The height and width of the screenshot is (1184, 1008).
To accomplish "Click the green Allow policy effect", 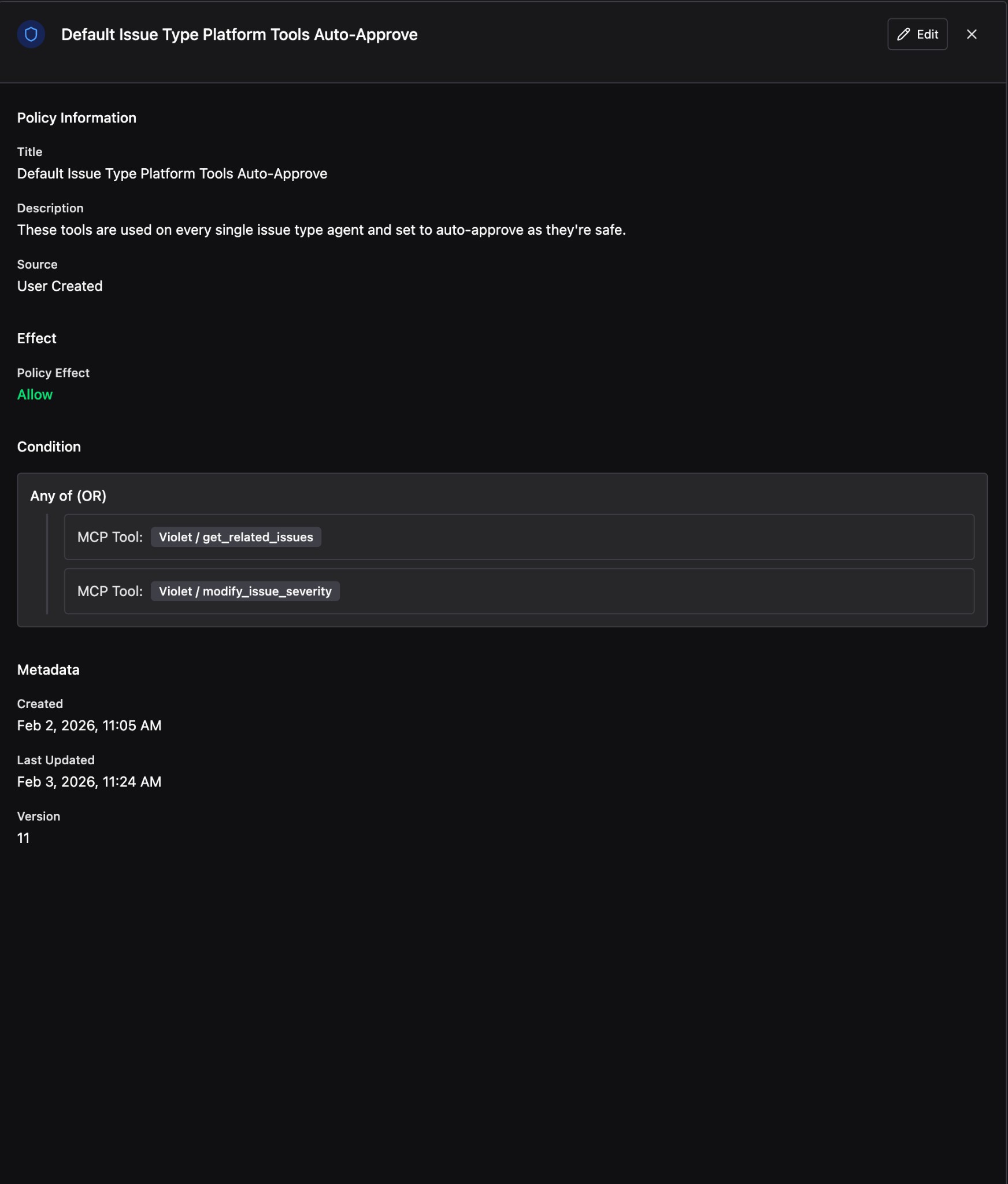I will coord(35,395).
